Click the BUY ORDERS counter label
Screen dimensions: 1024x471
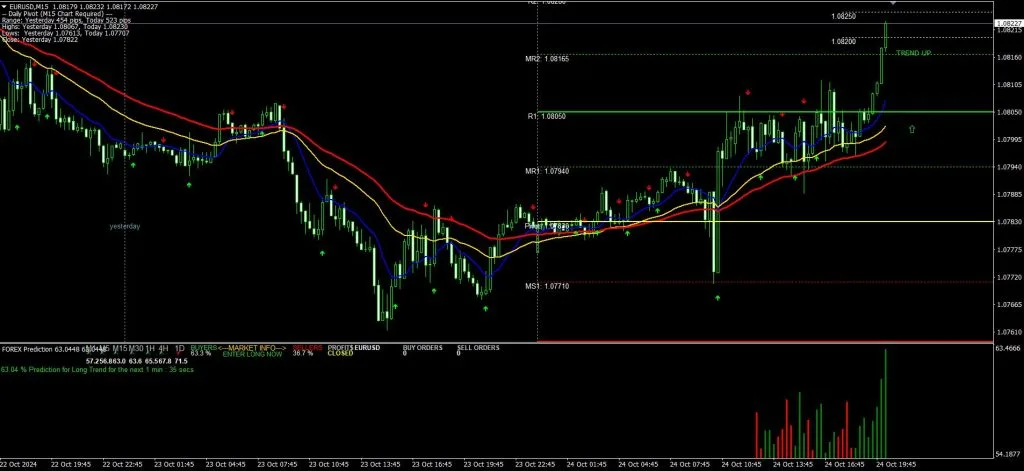(x=423, y=348)
